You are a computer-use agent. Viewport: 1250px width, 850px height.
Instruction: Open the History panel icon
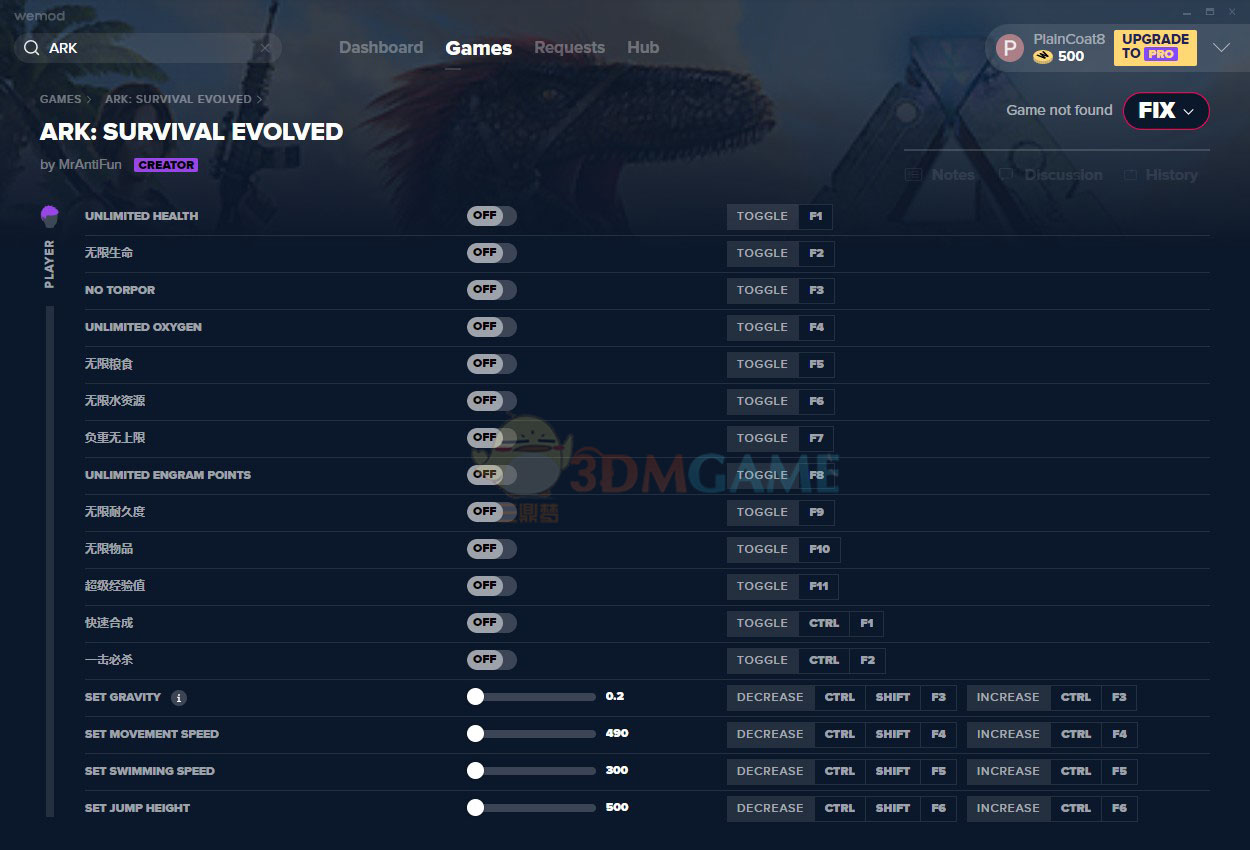click(x=1130, y=175)
